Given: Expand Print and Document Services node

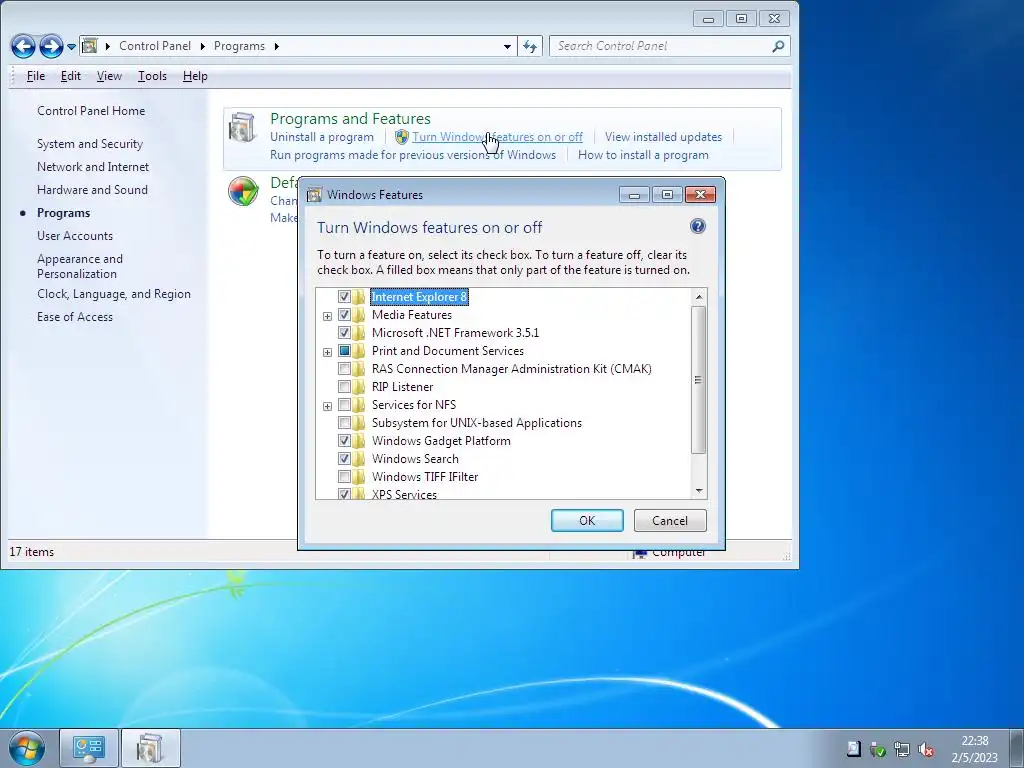Looking at the screenshot, I should click(327, 352).
